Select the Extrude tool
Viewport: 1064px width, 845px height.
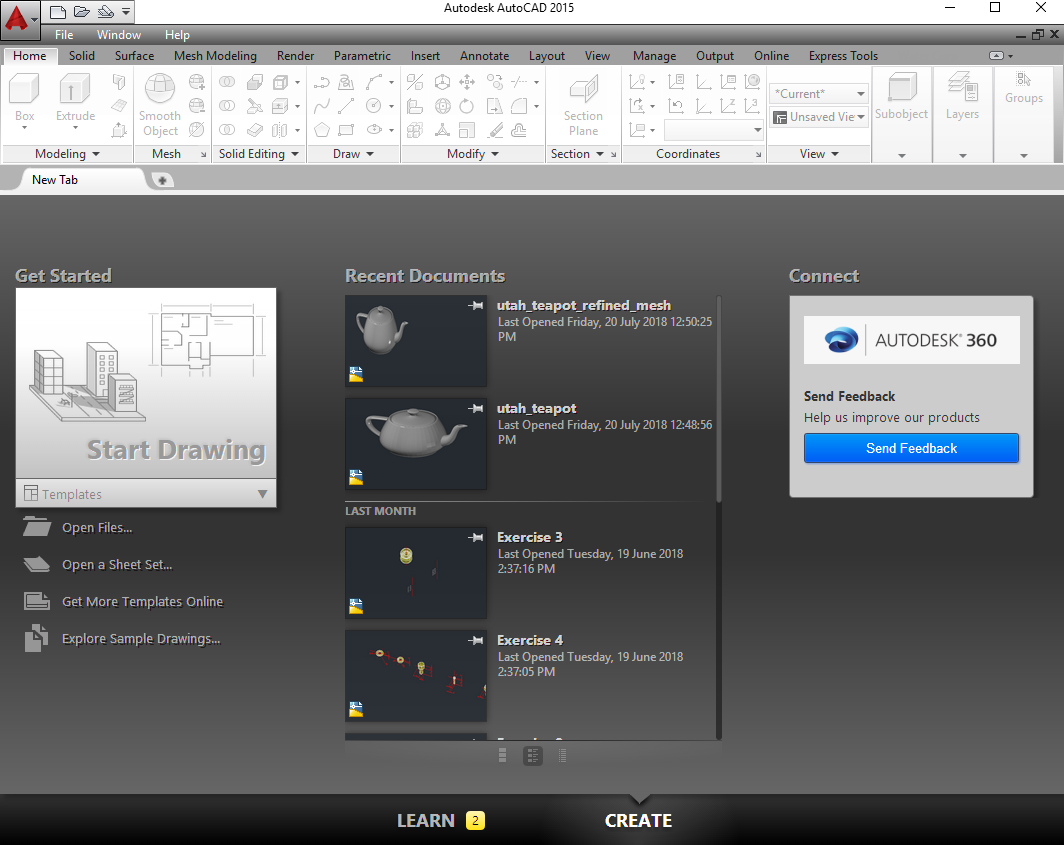click(x=75, y=100)
